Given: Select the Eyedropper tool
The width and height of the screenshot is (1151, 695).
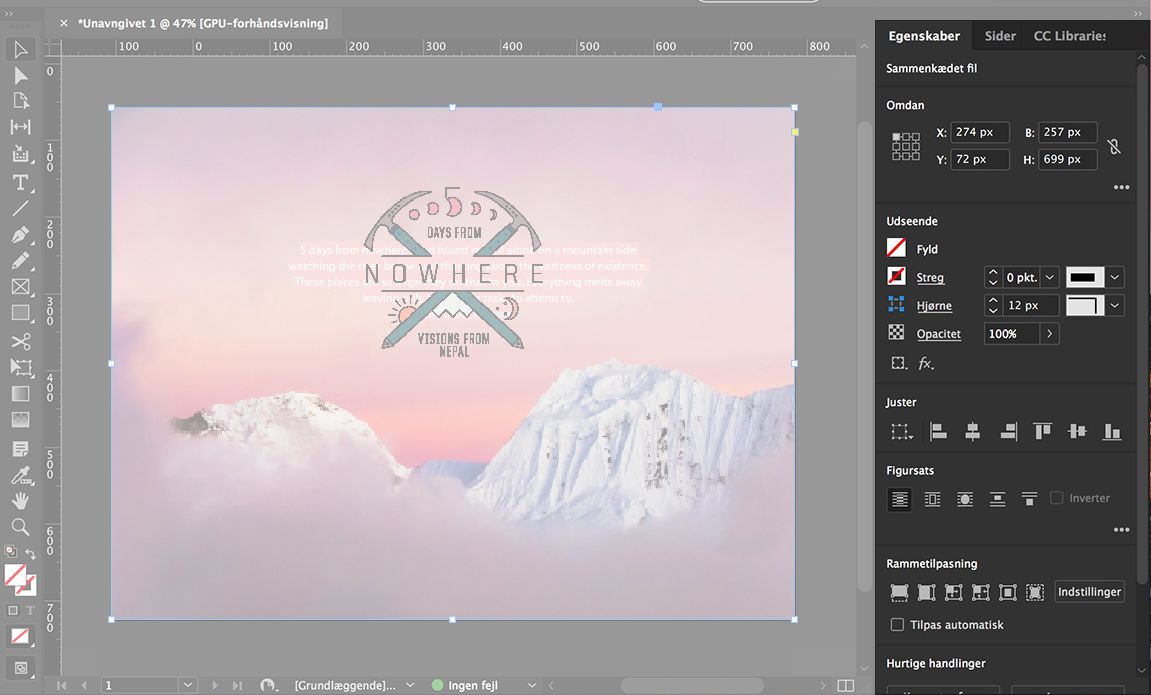Looking at the screenshot, I should (x=21, y=476).
